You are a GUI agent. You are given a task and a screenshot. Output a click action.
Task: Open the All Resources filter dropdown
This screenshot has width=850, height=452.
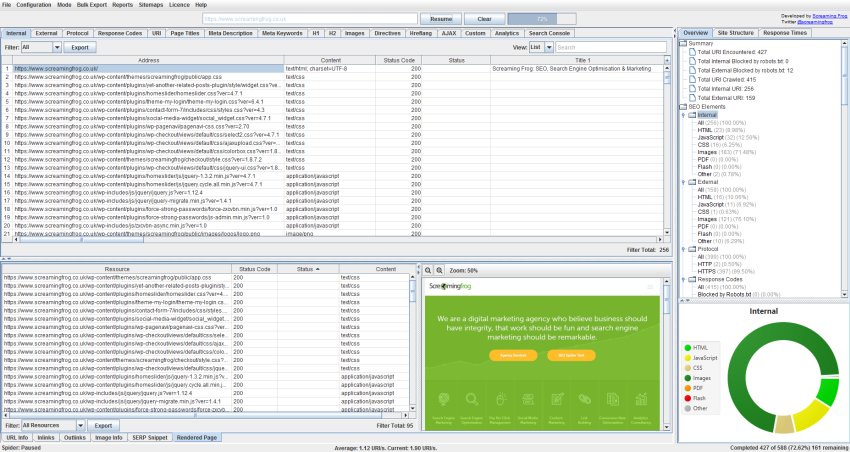pos(80,425)
